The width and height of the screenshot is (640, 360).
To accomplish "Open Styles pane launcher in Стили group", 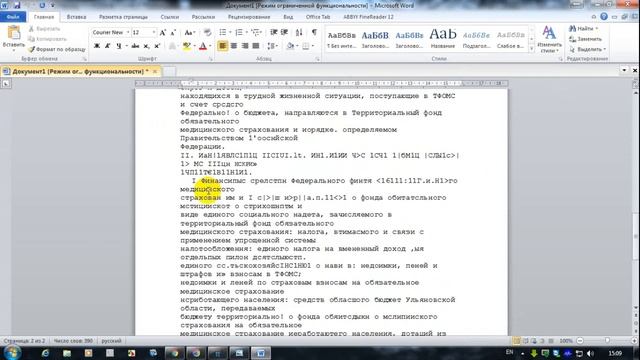I will 560,60.
